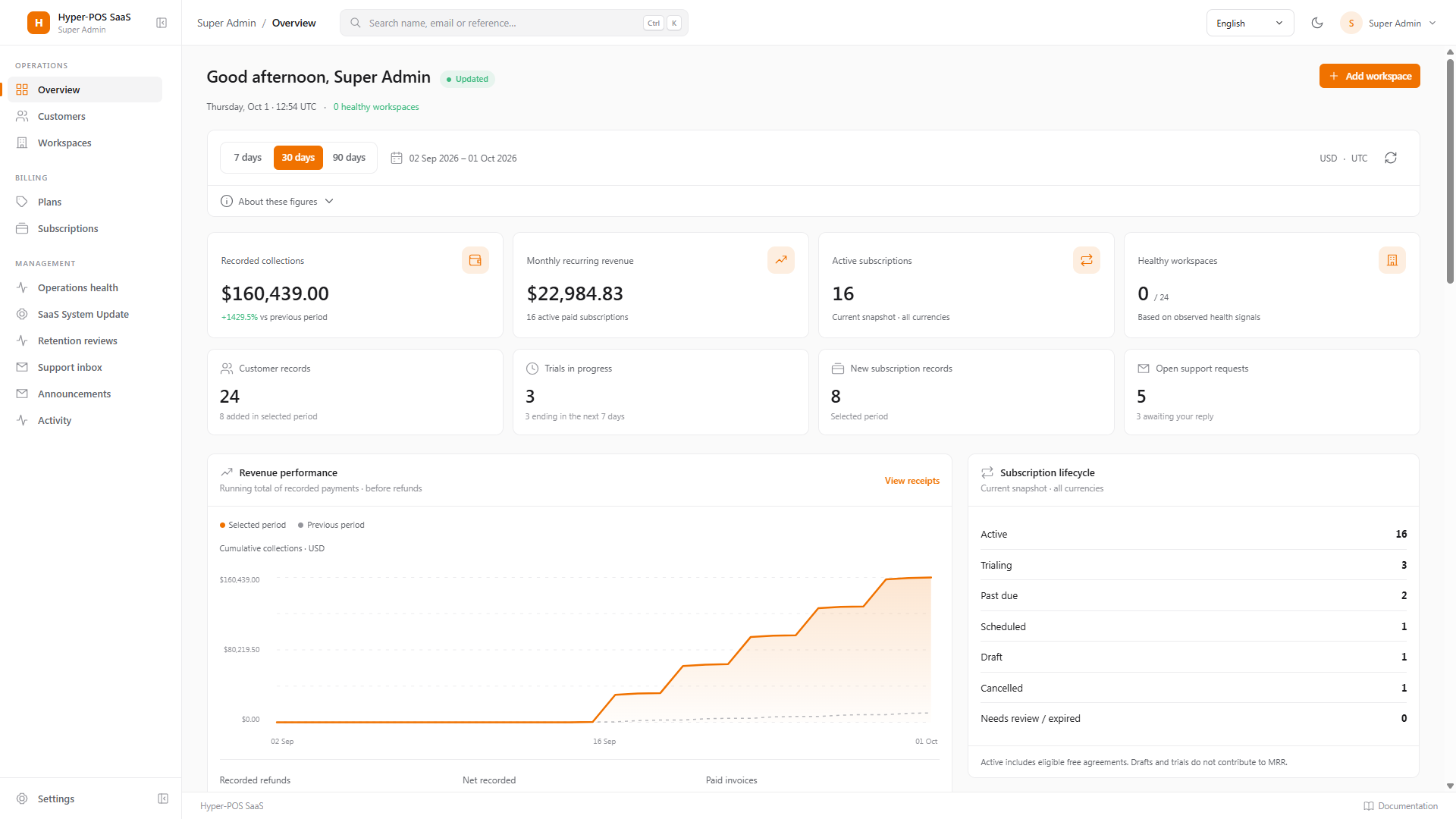
Task: Click the Super Admin breadcrumb link
Action: pyautogui.click(x=226, y=23)
